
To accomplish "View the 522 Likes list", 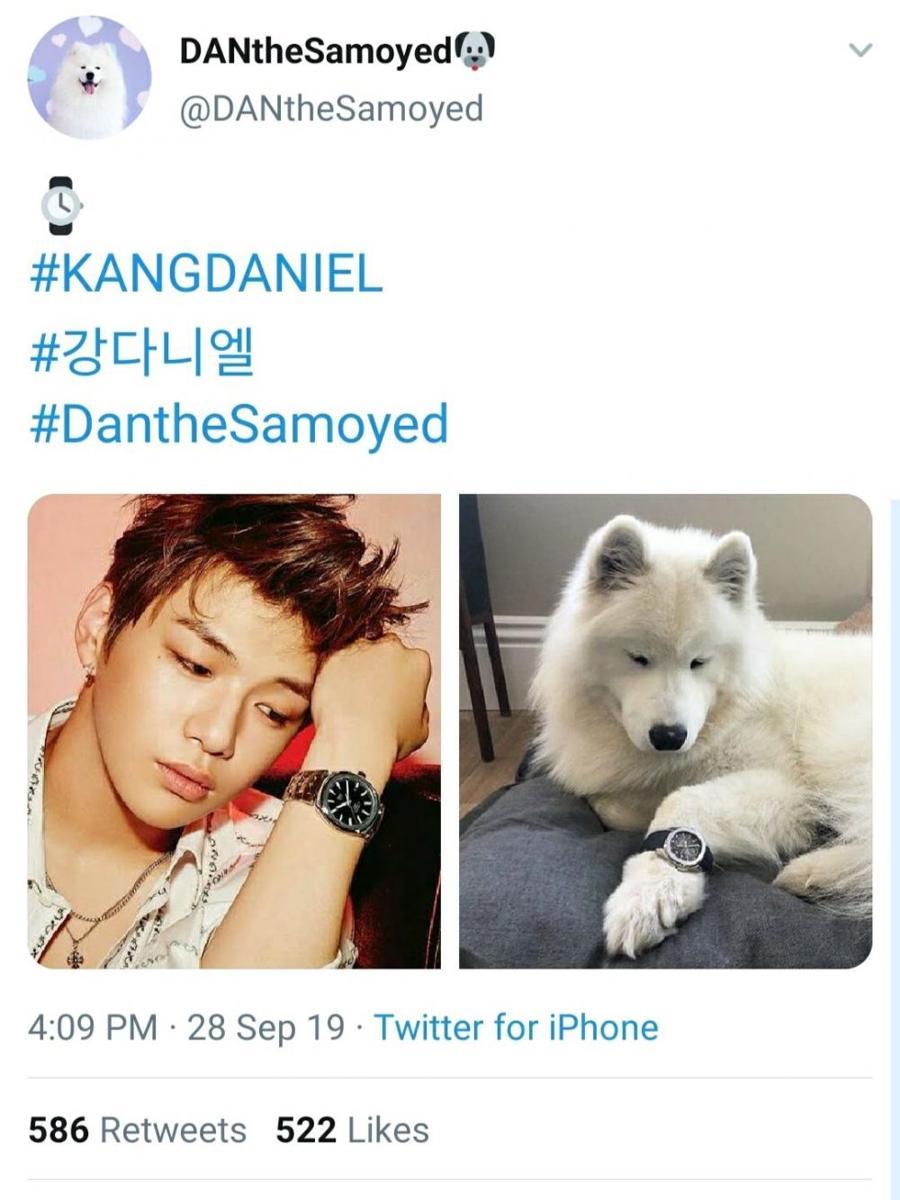I will [x=352, y=1131].
